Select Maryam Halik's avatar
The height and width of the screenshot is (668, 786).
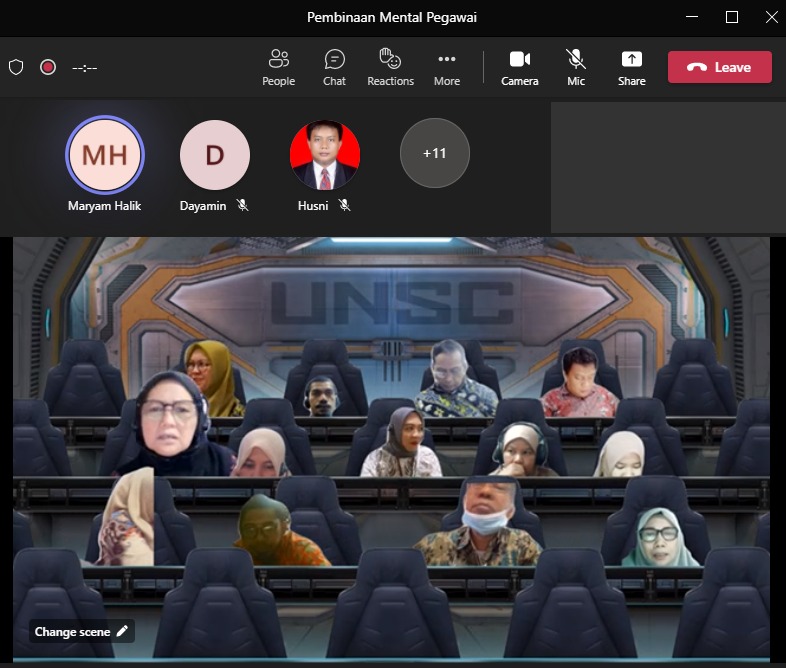[x=105, y=155]
